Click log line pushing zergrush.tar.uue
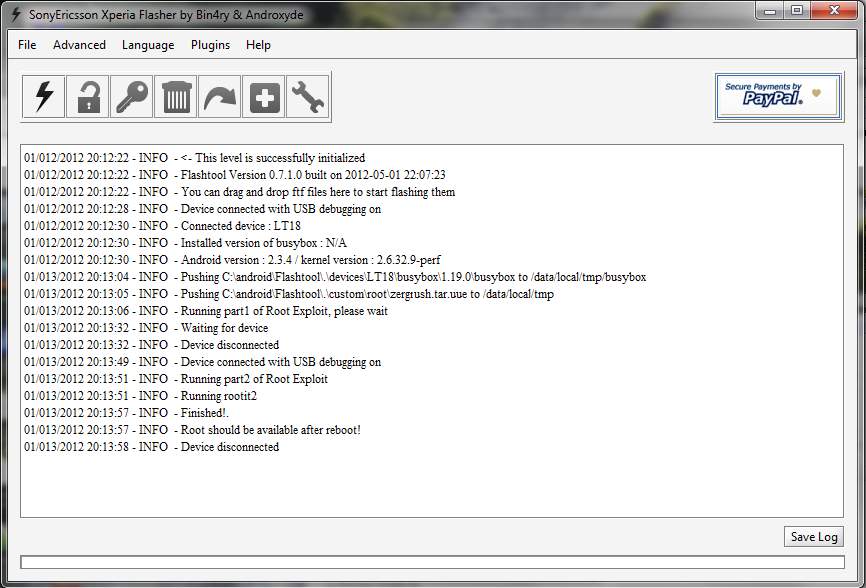Image resolution: width=866 pixels, height=588 pixels. (x=289, y=294)
